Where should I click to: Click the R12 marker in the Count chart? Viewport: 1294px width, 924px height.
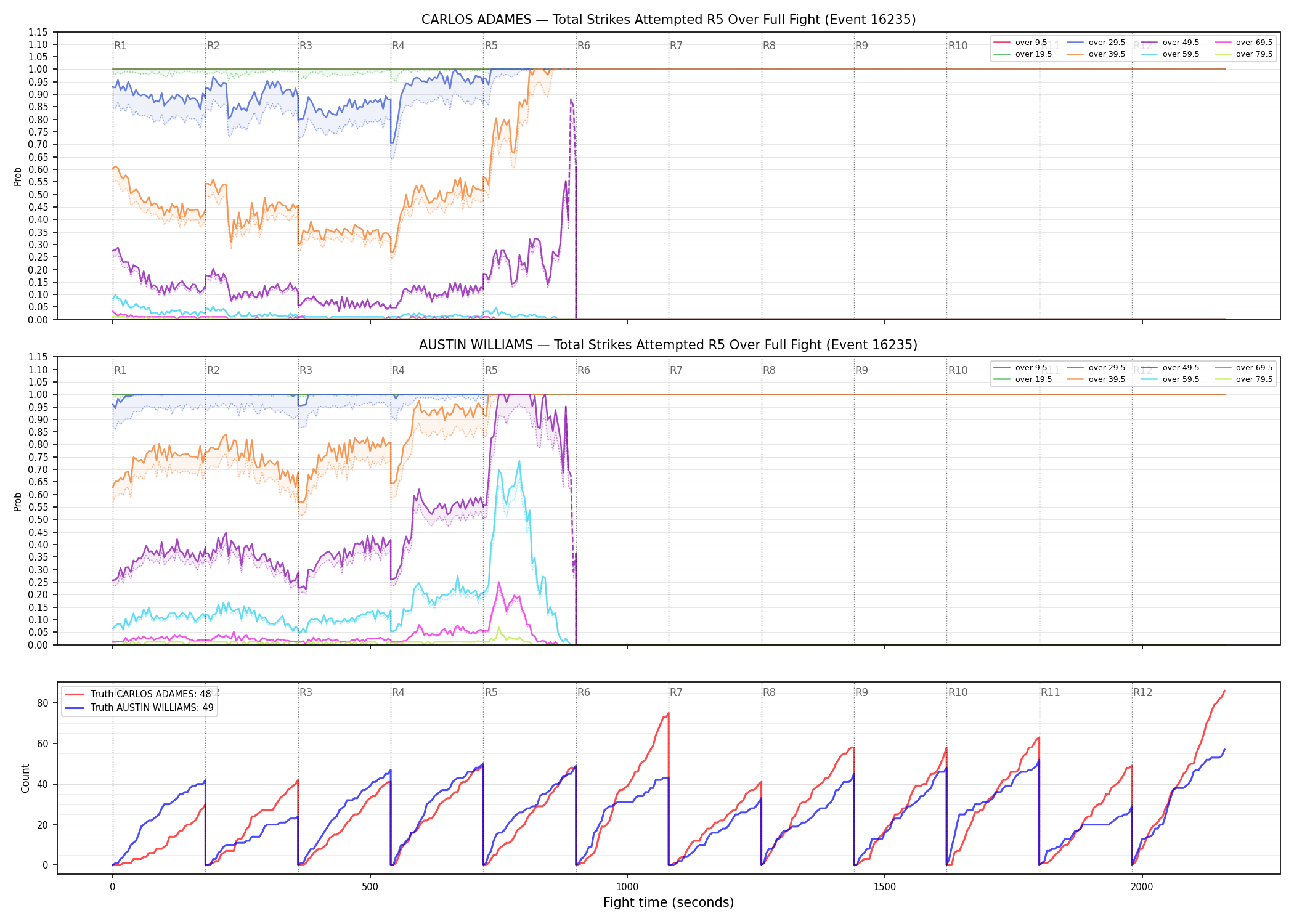pyautogui.click(x=1142, y=692)
